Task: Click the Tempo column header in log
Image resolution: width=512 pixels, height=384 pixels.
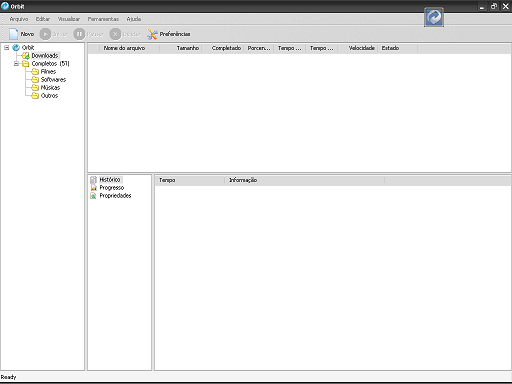Action: click(189, 180)
